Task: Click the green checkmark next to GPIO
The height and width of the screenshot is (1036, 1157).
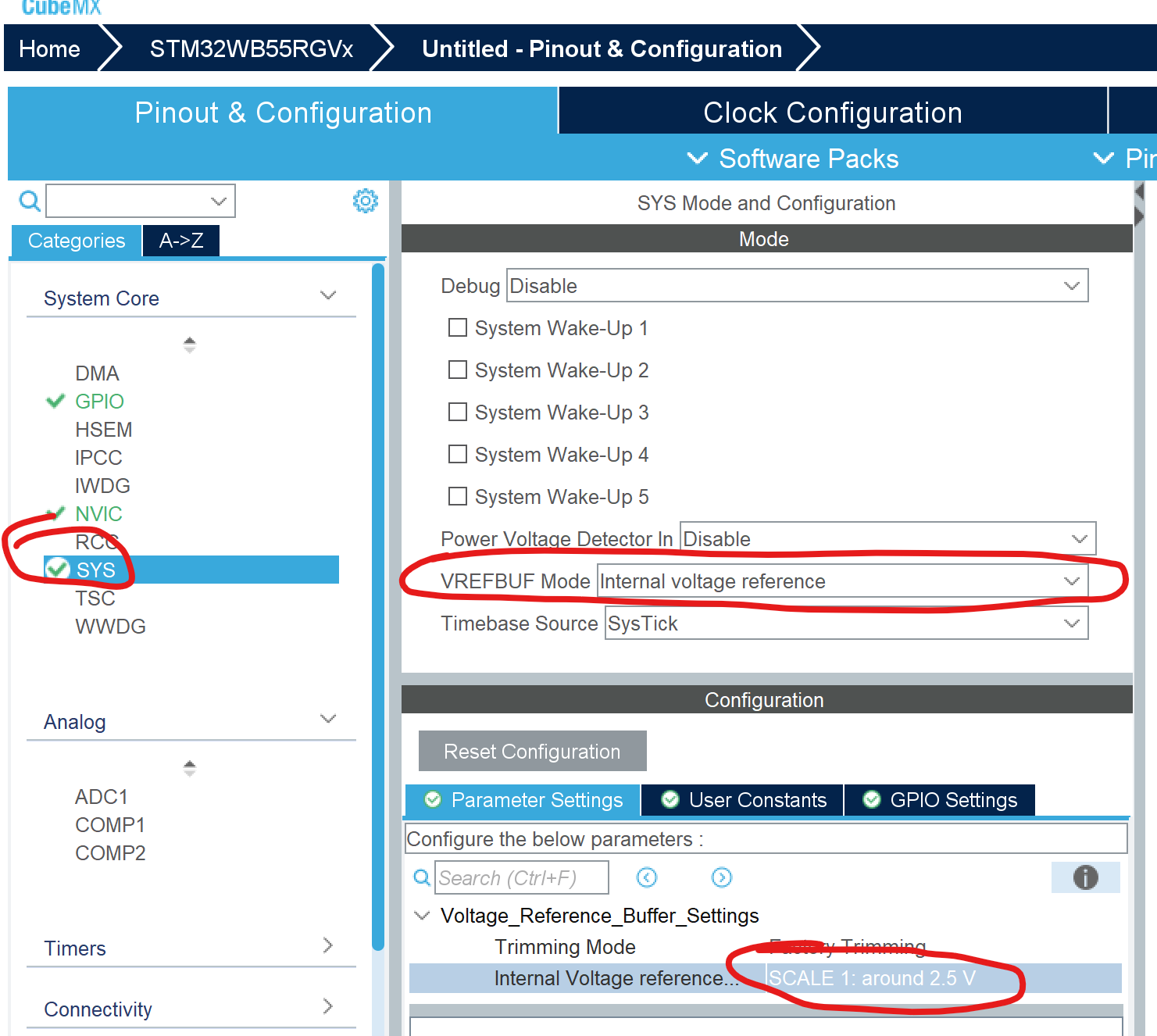Action: tap(55, 401)
